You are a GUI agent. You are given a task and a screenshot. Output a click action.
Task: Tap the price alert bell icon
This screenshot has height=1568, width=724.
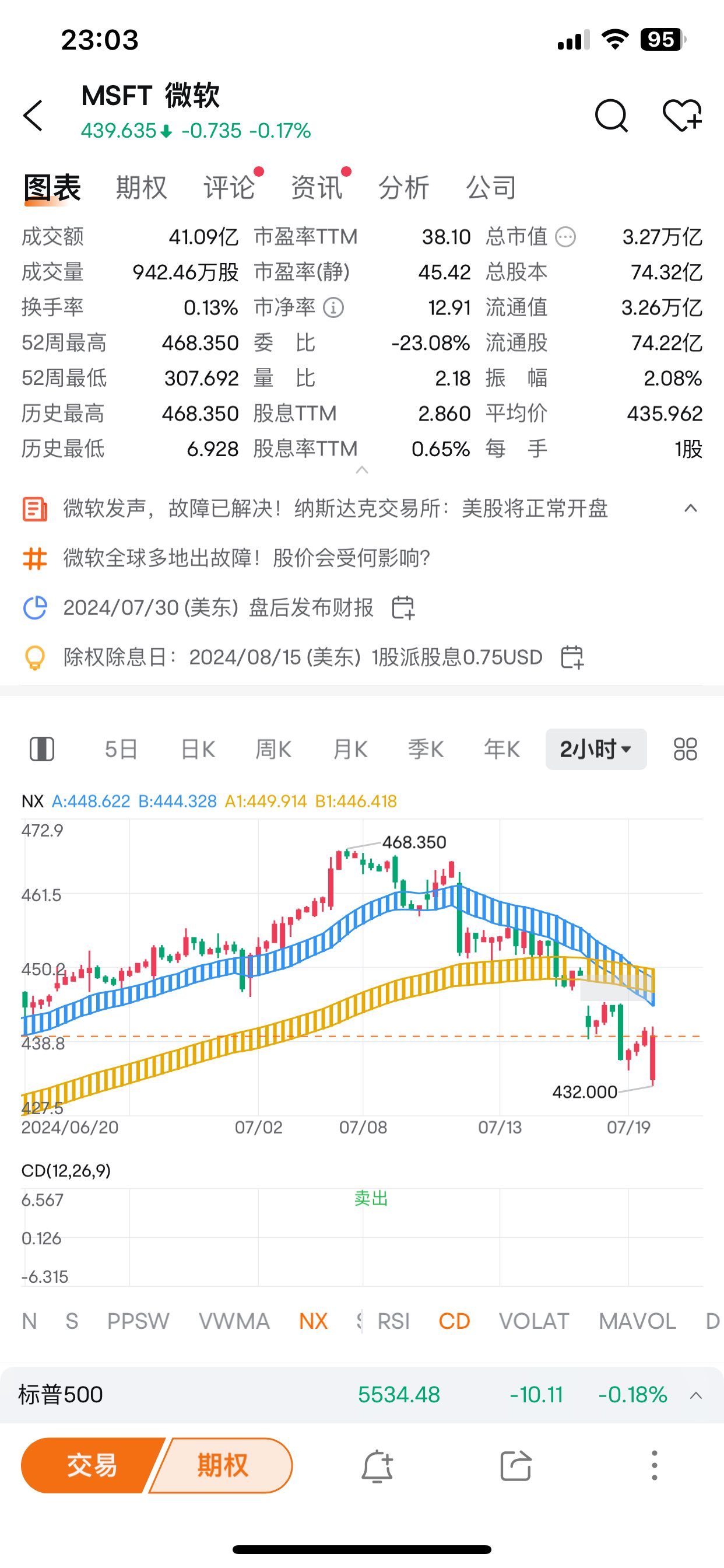click(377, 1466)
